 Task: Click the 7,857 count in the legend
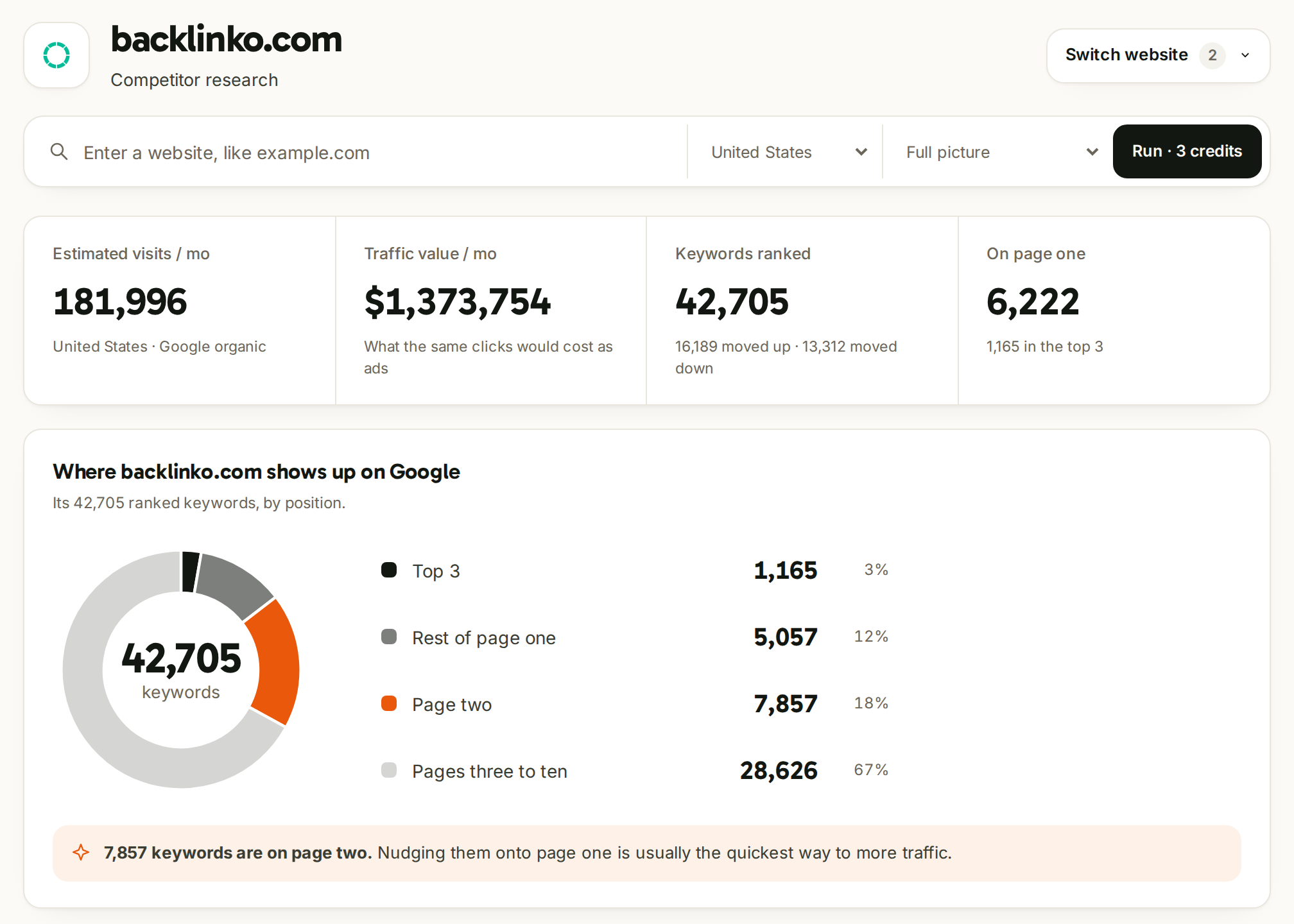coord(785,704)
